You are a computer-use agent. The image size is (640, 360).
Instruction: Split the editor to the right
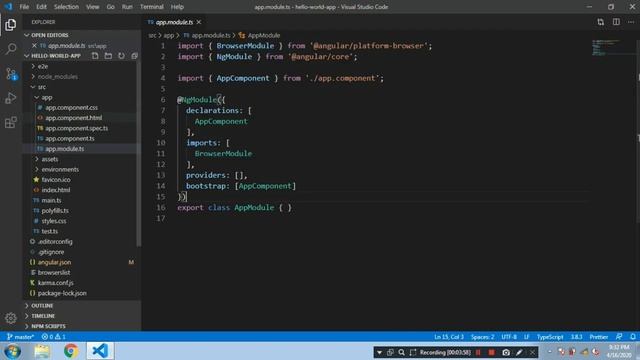616,22
